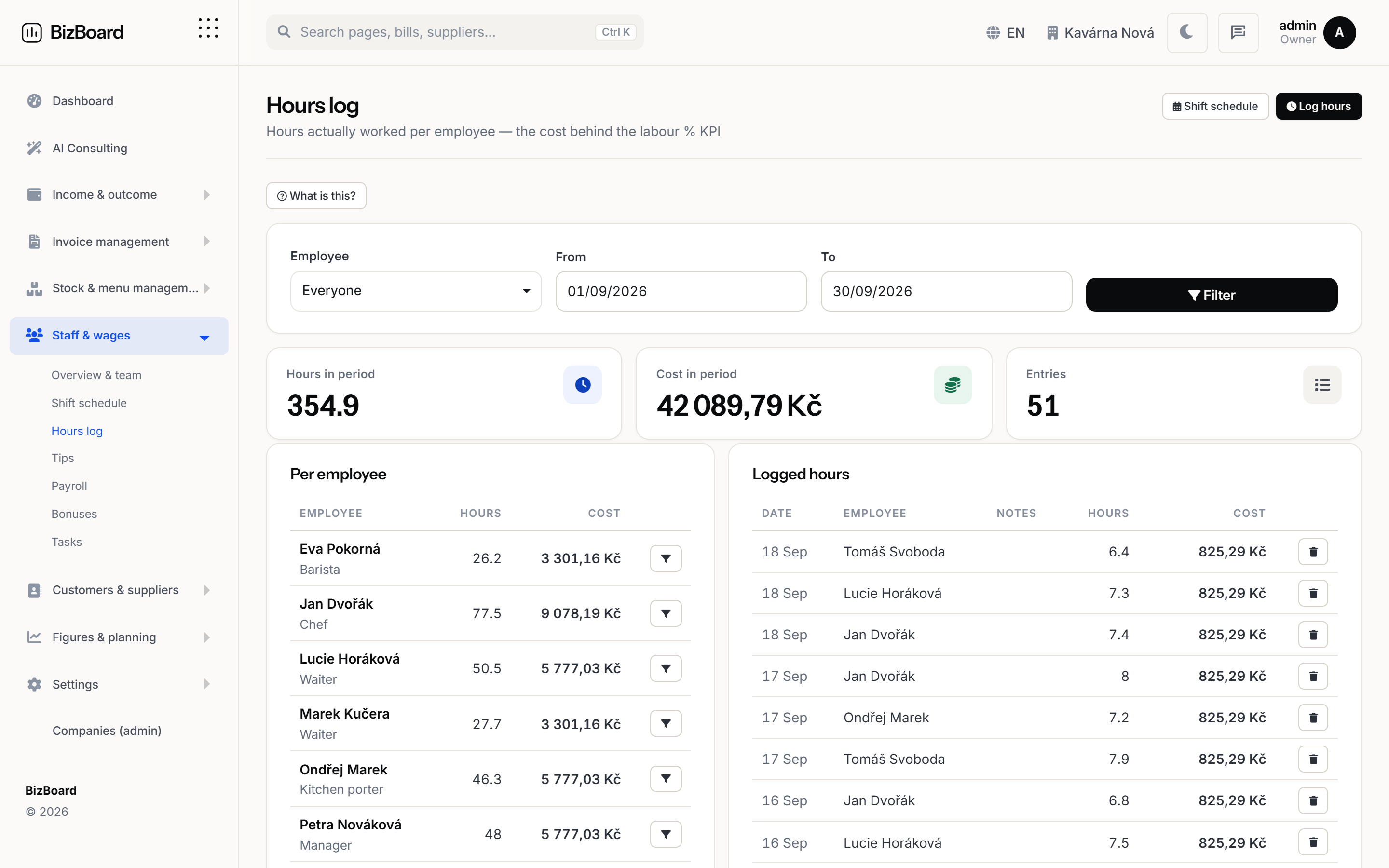The image size is (1389, 868).
Task: Filter by Marek Kučera funnel icon
Action: tap(666, 724)
